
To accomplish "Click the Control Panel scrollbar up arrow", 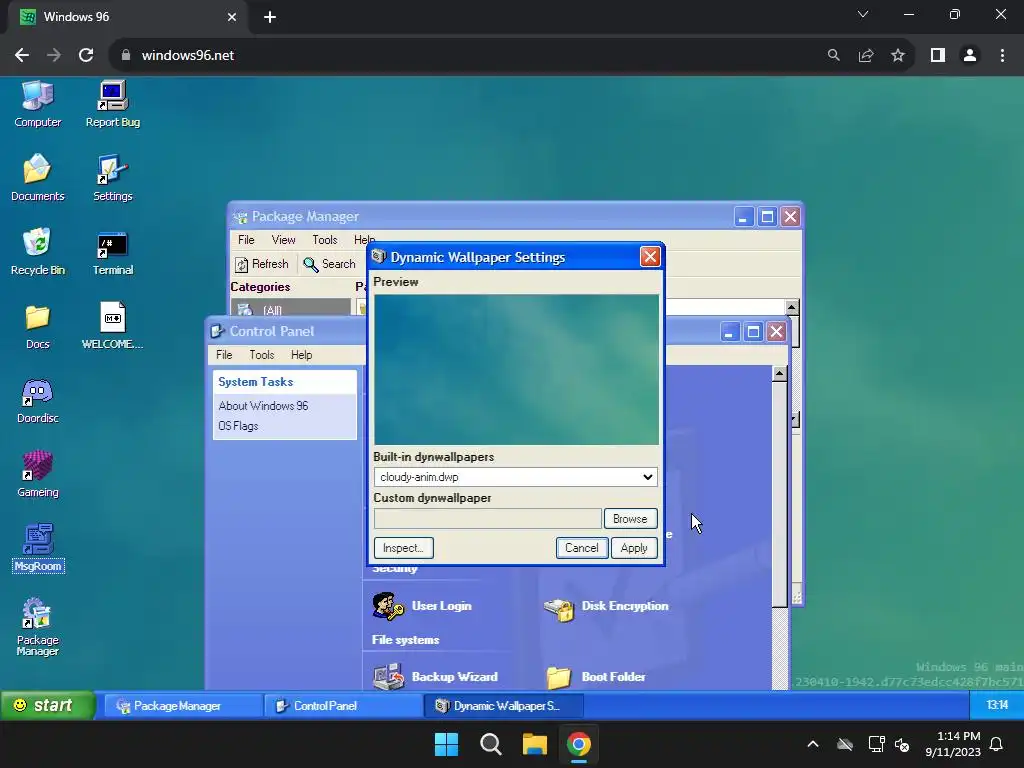I will pyautogui.click(x=779, y=374).
